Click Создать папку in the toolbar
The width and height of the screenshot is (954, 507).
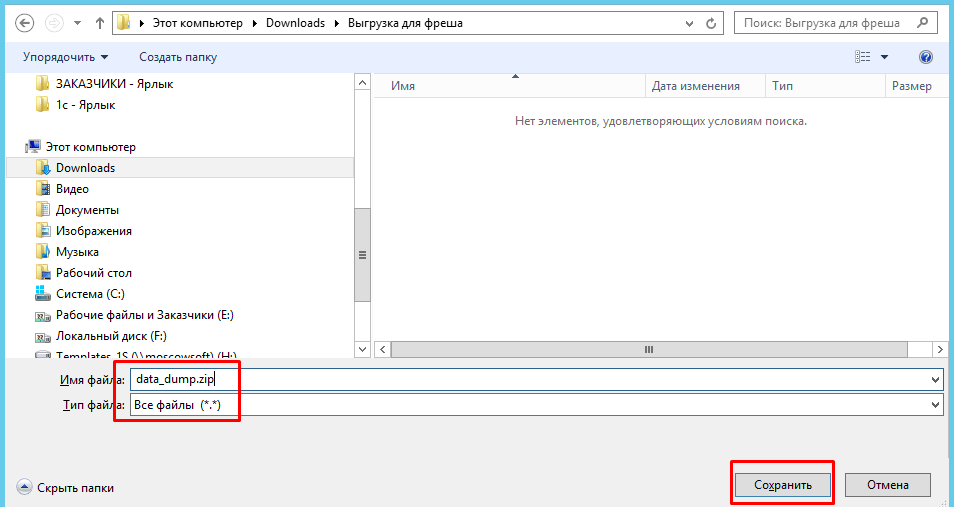(x=178, y=57)
